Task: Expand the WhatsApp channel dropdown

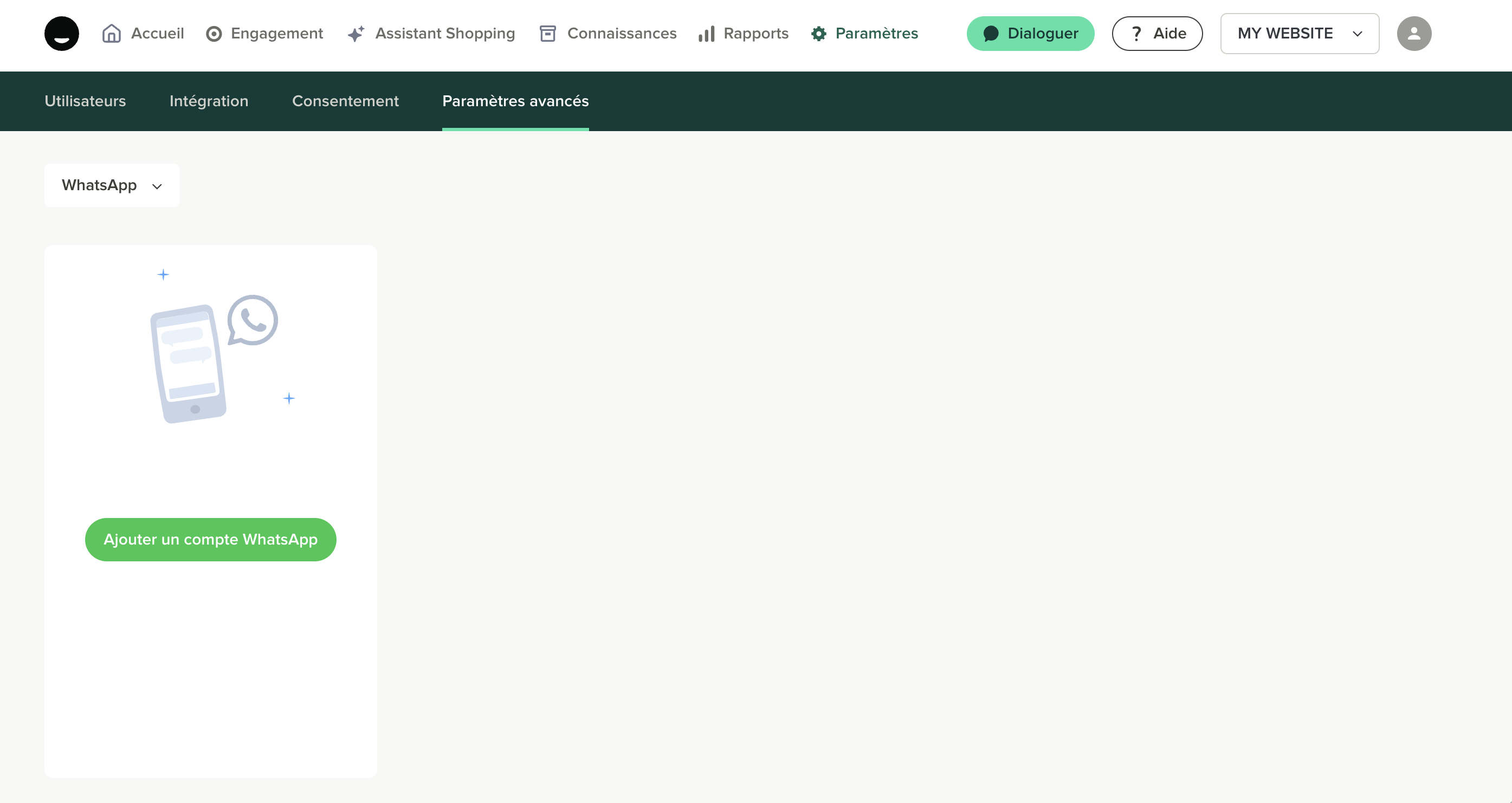Action: tap(112, 185)
